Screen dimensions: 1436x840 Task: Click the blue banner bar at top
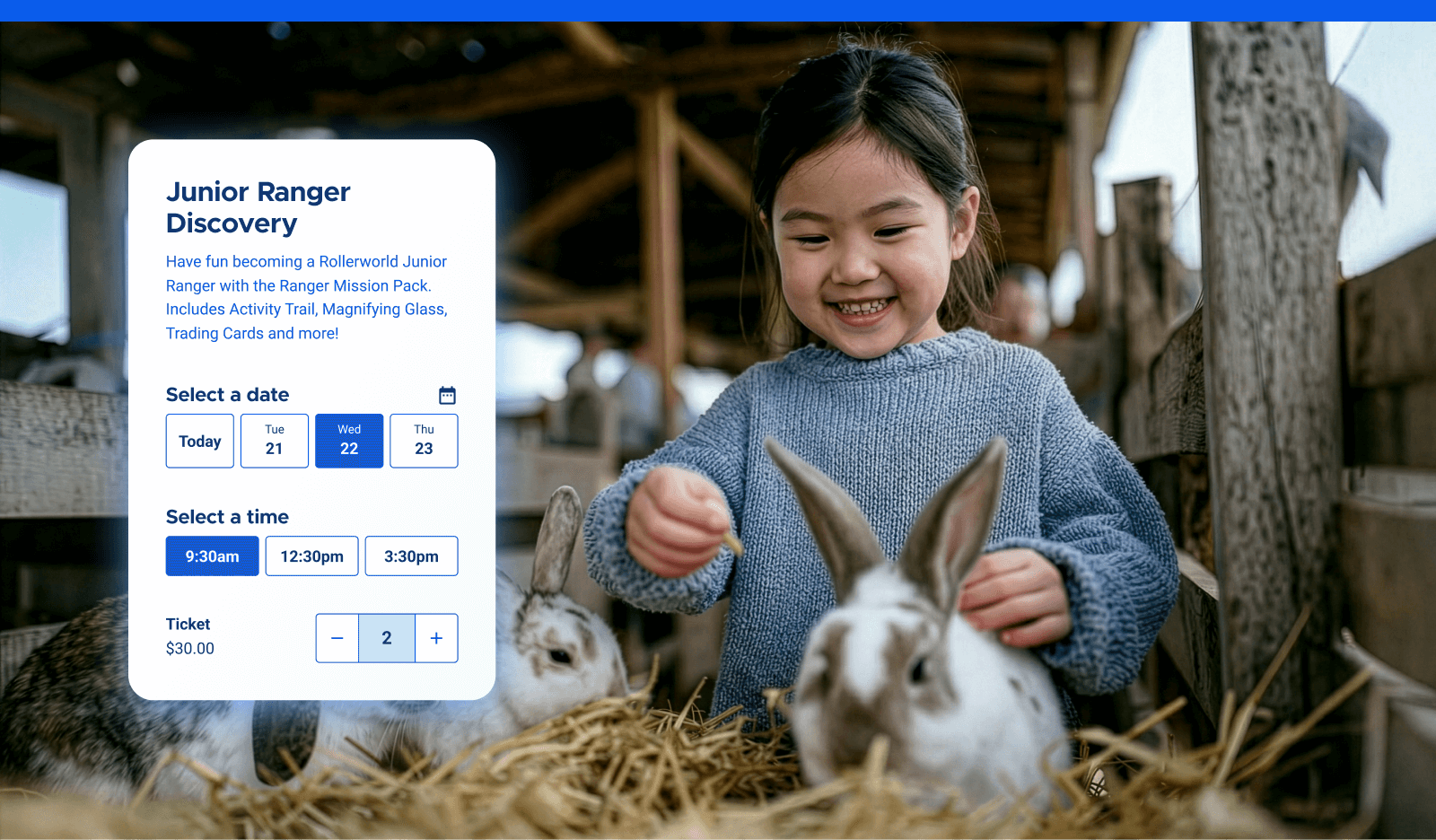[718, 10]
